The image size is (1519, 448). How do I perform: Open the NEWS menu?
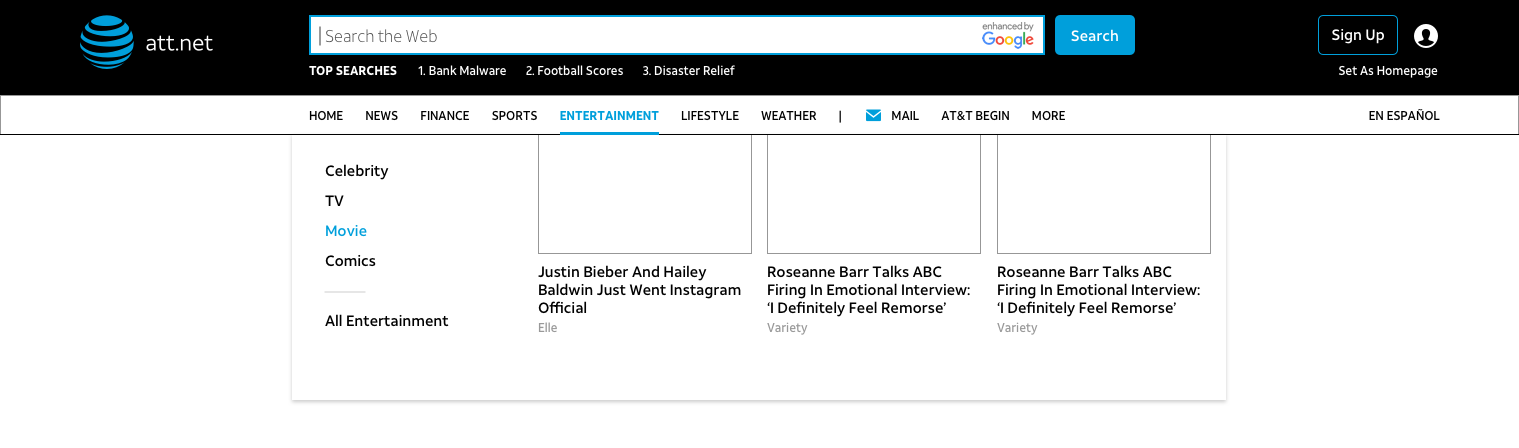381,116
